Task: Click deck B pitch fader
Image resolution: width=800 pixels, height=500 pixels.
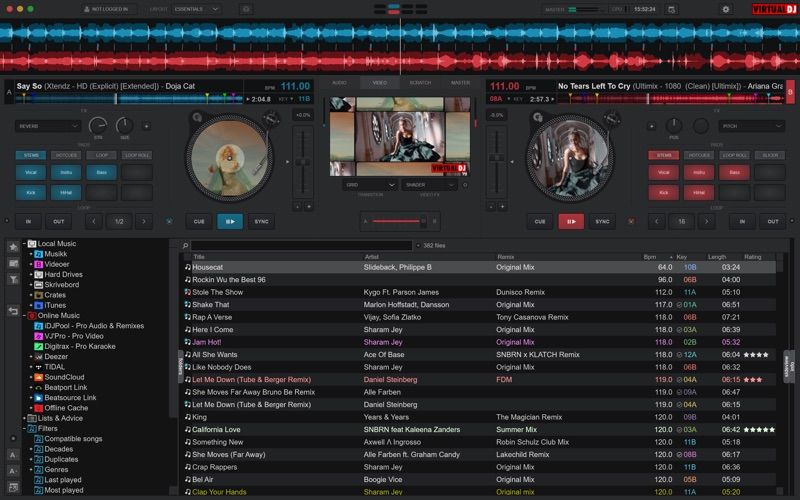Action: pos(496,162)
